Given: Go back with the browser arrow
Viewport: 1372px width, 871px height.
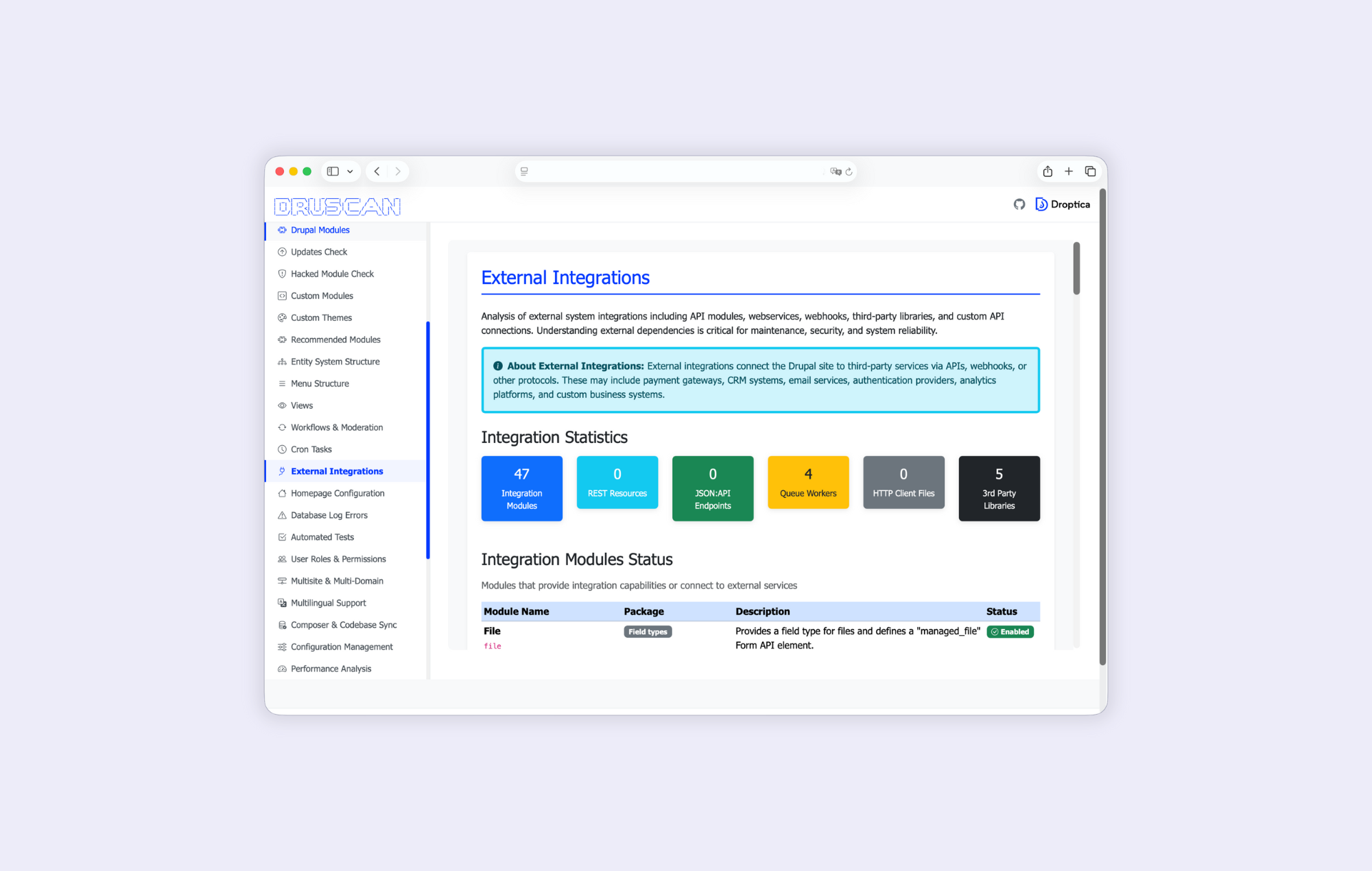Looking at the screenshot, I should [x=377, y=171].
